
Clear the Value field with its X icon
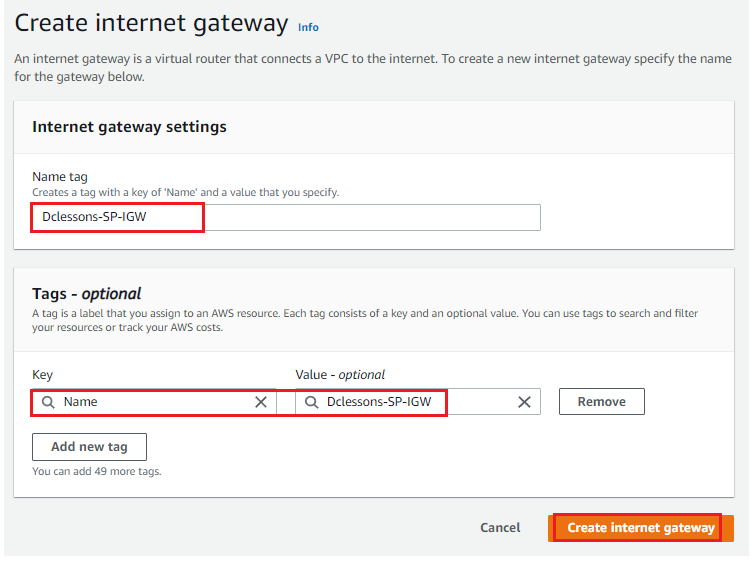click(x=524, y=402)
